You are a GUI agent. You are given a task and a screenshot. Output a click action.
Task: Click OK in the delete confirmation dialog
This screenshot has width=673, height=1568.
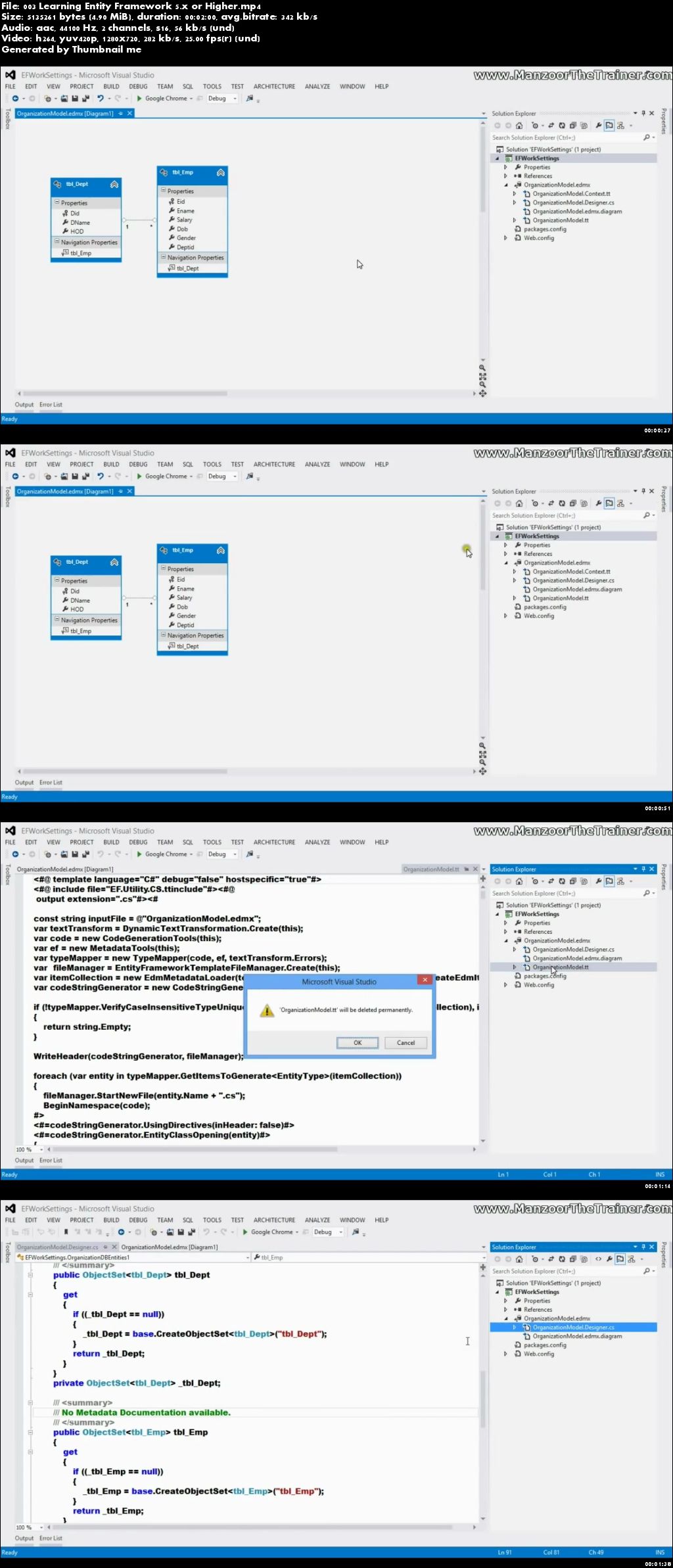coord(358,1043)
